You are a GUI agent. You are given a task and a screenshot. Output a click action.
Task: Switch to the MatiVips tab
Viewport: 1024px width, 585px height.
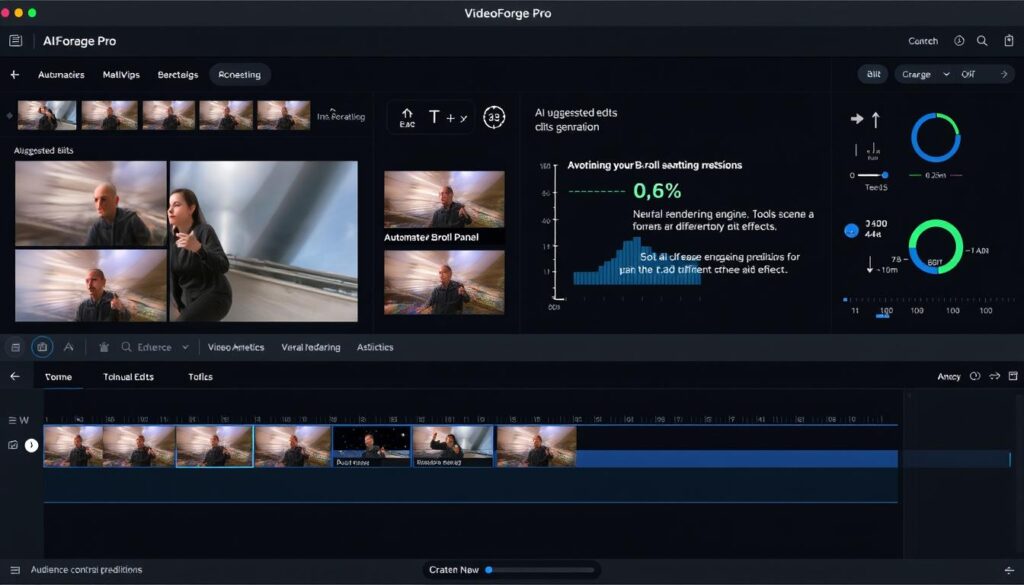point(121,74)
